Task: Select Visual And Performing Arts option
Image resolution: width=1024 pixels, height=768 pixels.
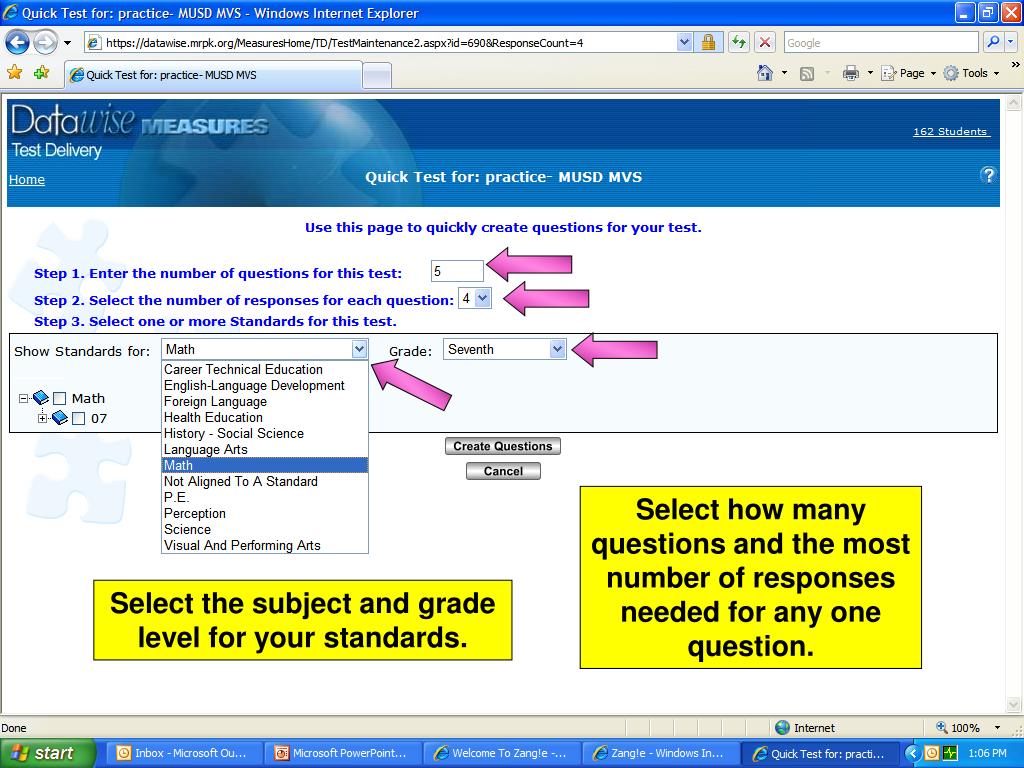Action: click(x=264, y=545)
